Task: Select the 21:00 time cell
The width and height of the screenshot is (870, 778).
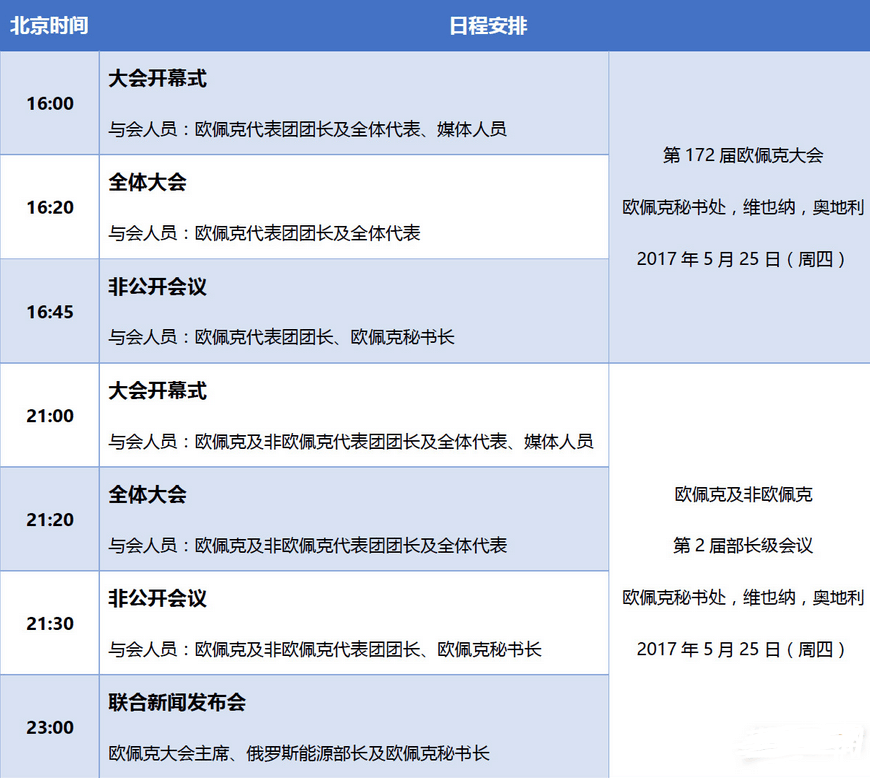Action: pos(50,415)
